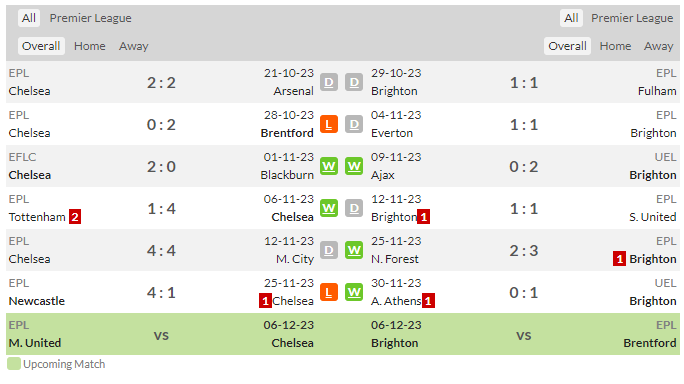Click the orange L badge on Newcastle row

coord(329,292)
